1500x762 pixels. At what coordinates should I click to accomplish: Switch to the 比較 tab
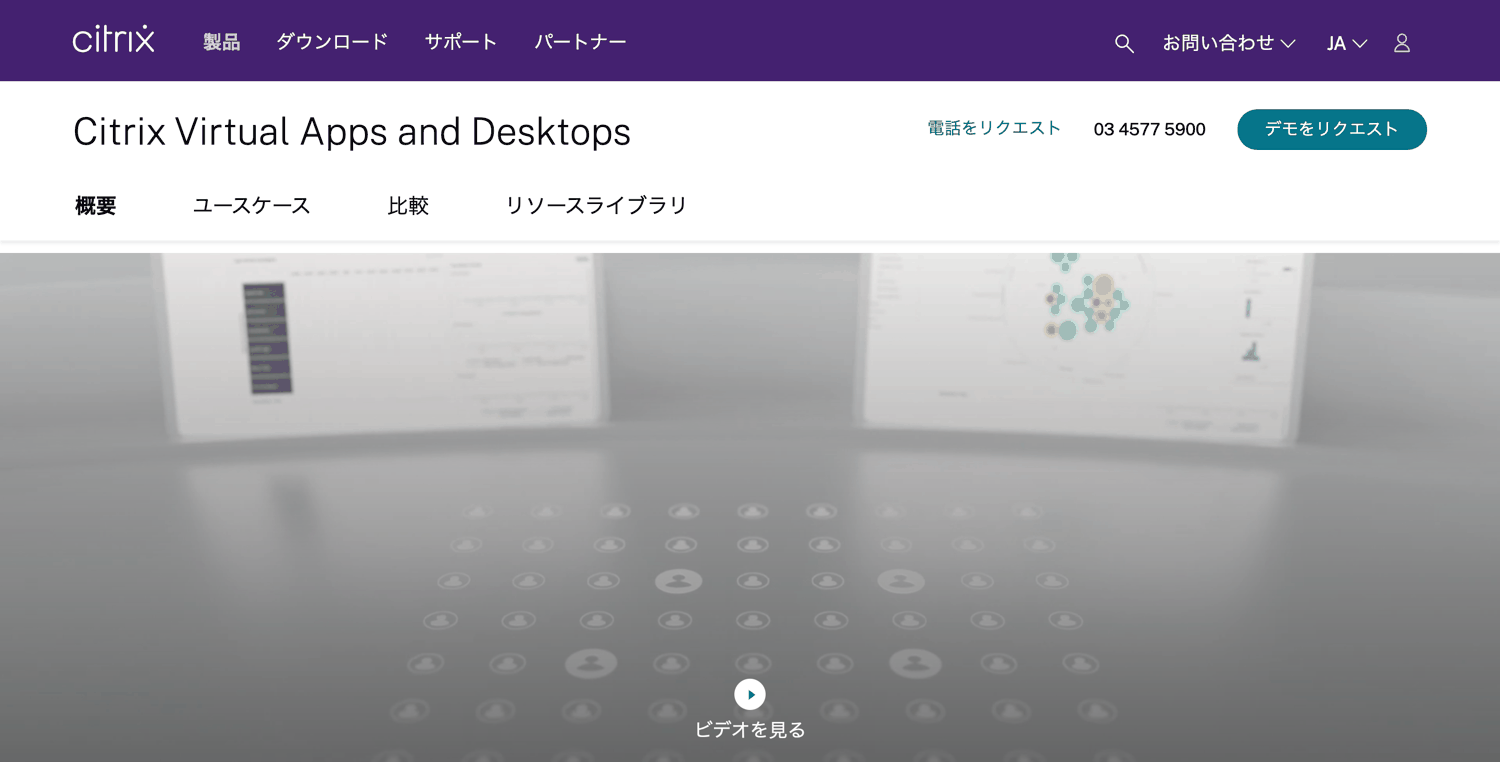coord(408,206)
